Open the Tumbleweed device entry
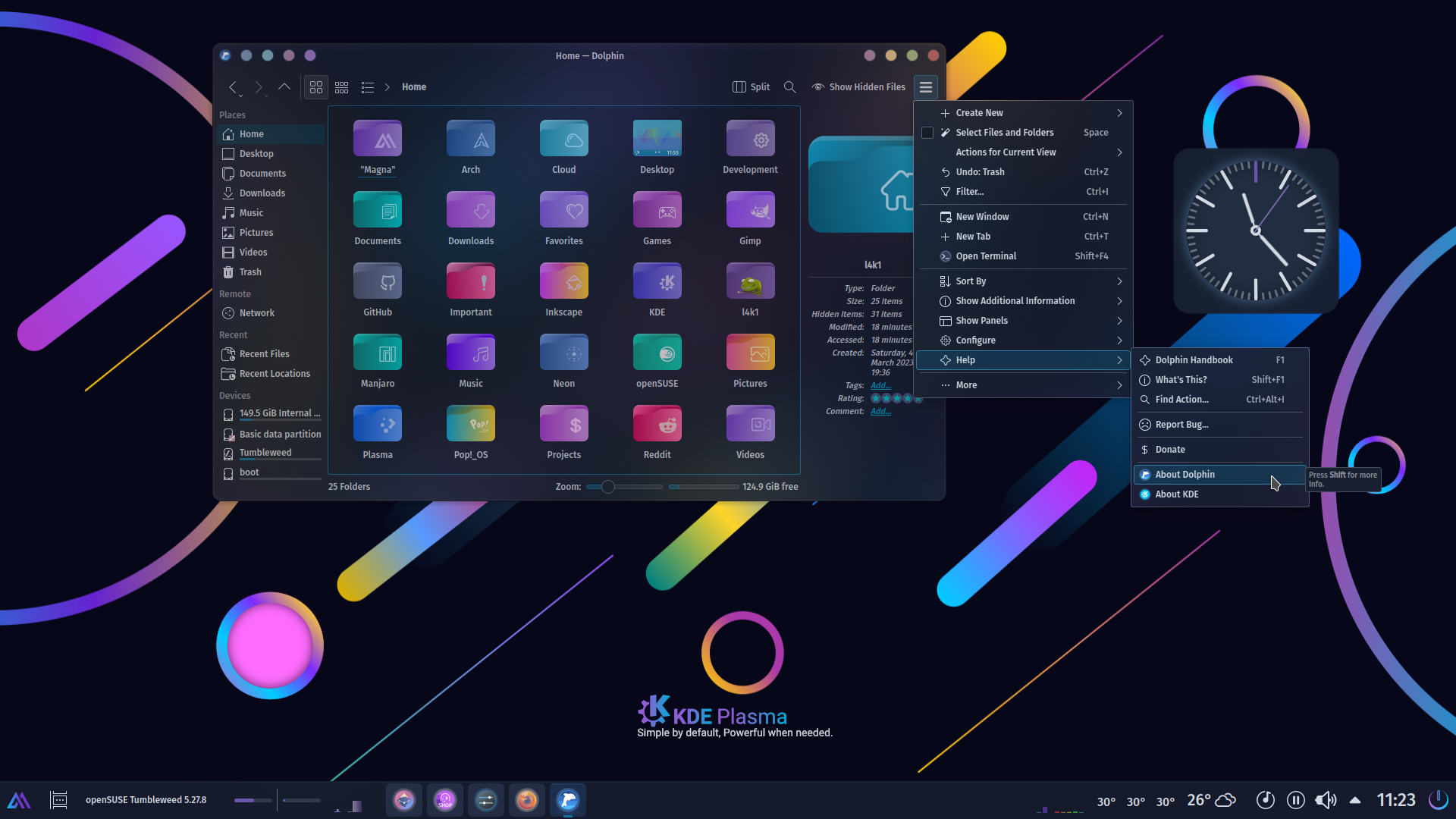The image size is (1456, 819). [271, 453]
